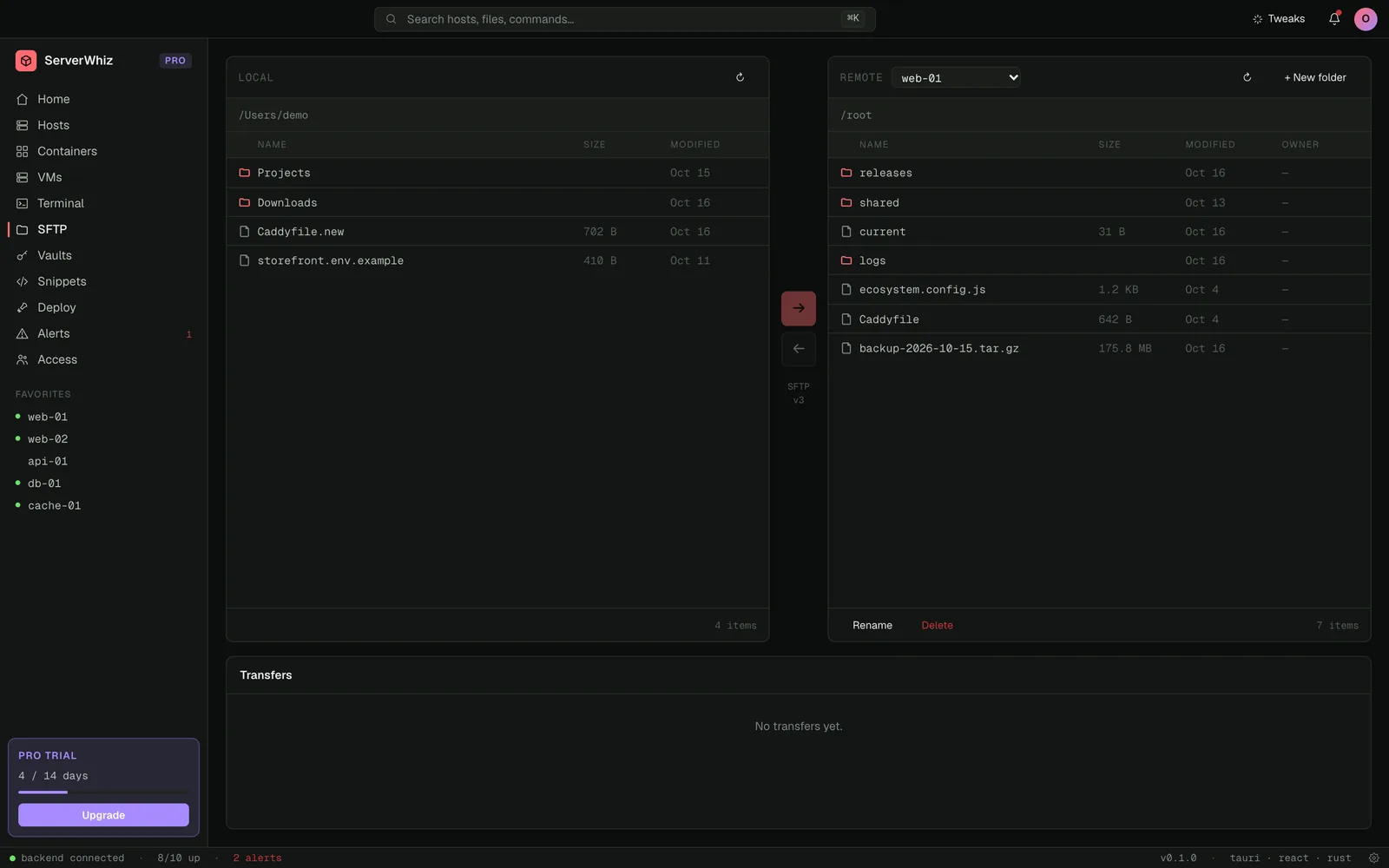Open Alerts section
Screen dimensions: 1389x868
click(x=104, y=333)
